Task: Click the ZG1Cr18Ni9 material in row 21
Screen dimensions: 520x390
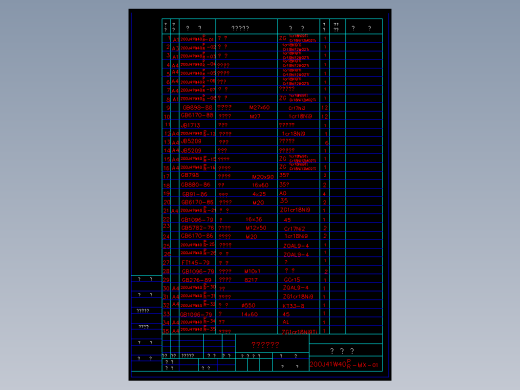Action: [x=295, y=210]
